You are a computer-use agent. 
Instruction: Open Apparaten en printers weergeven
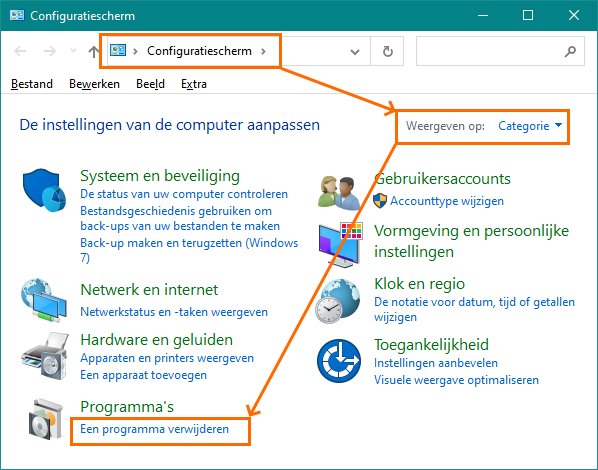coord(167,358)
